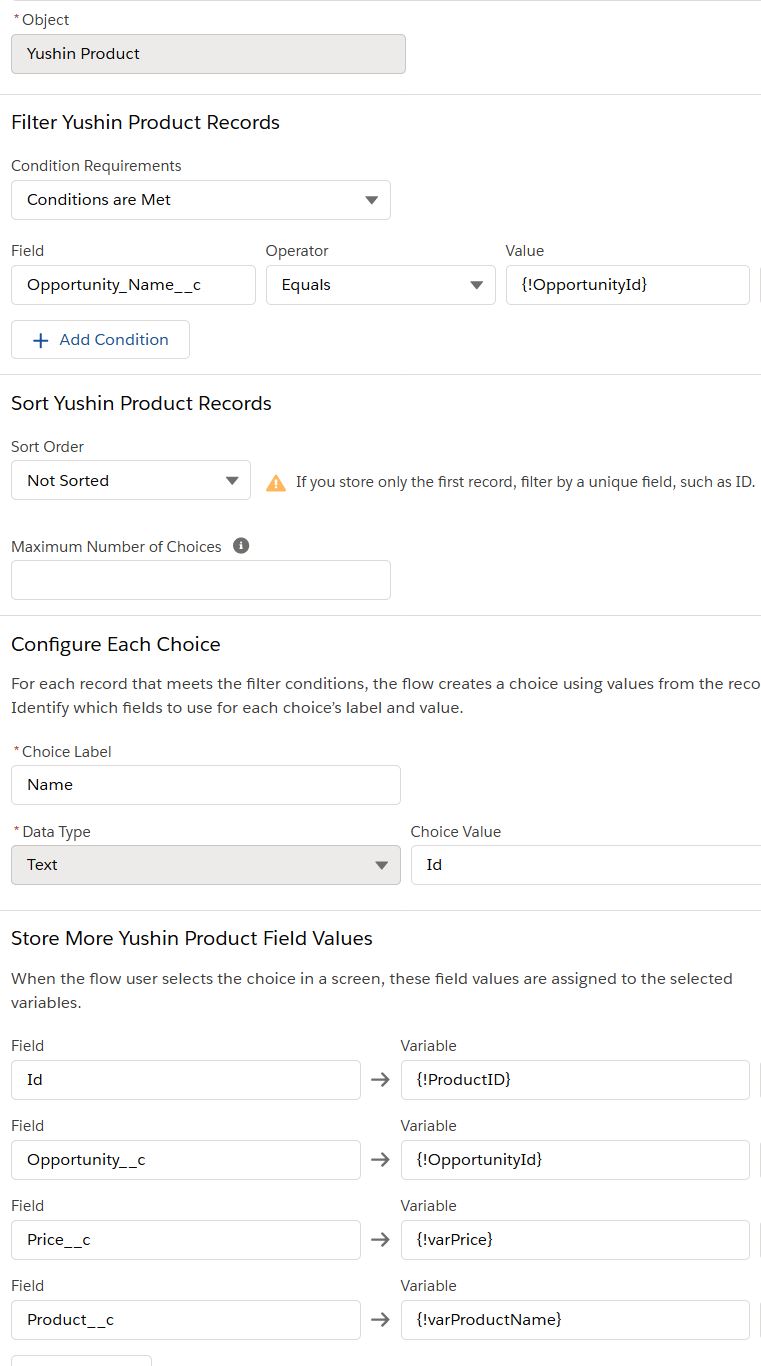761x1366 pixels.
Task: Click the Maximum Number of Choices input
Action: tap(200, 580)
